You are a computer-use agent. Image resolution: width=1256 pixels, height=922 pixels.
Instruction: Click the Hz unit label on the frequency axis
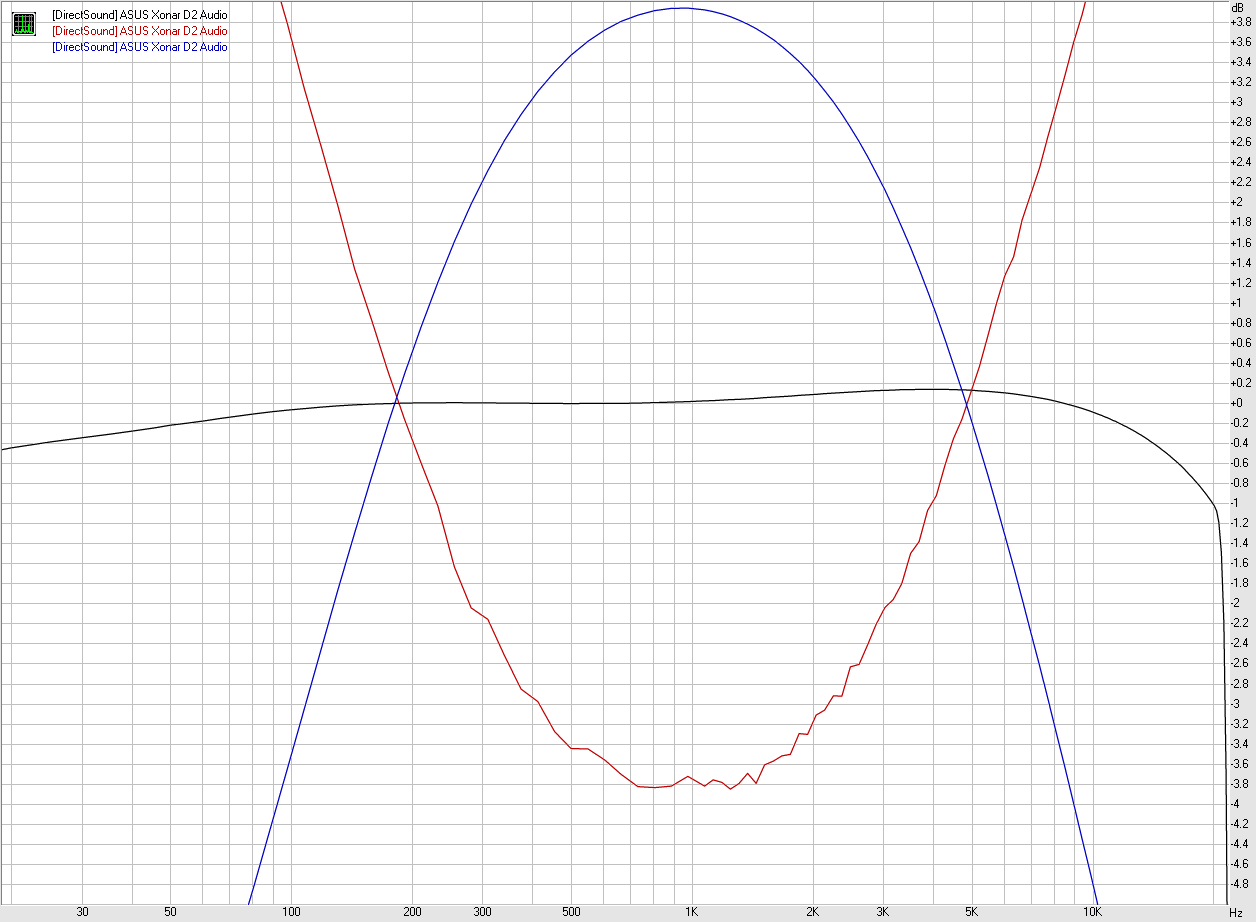[x=1236, y=913]
